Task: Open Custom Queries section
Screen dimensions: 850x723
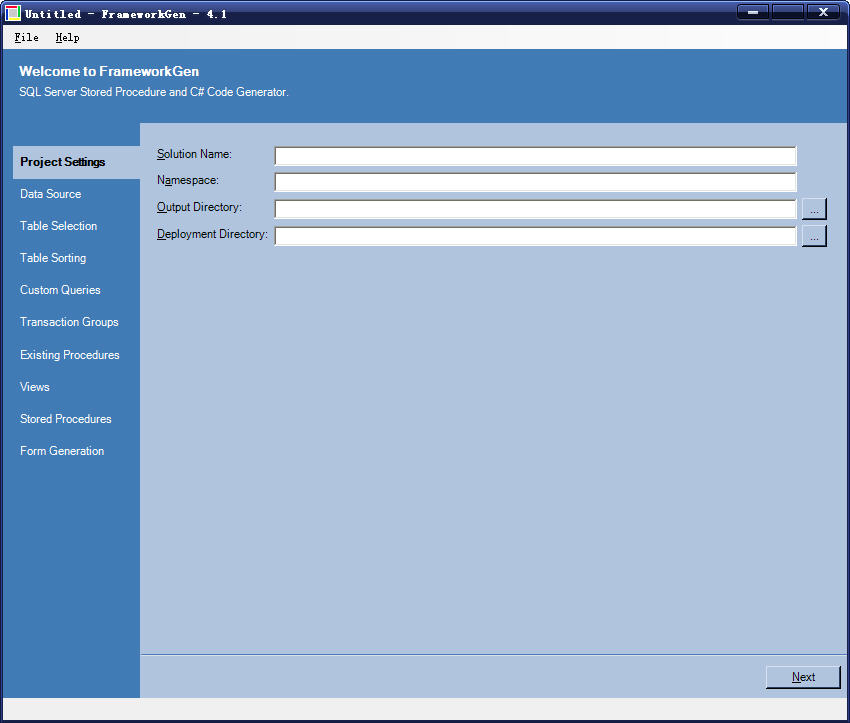Action: pyautogui.click(x=60, y=290)
